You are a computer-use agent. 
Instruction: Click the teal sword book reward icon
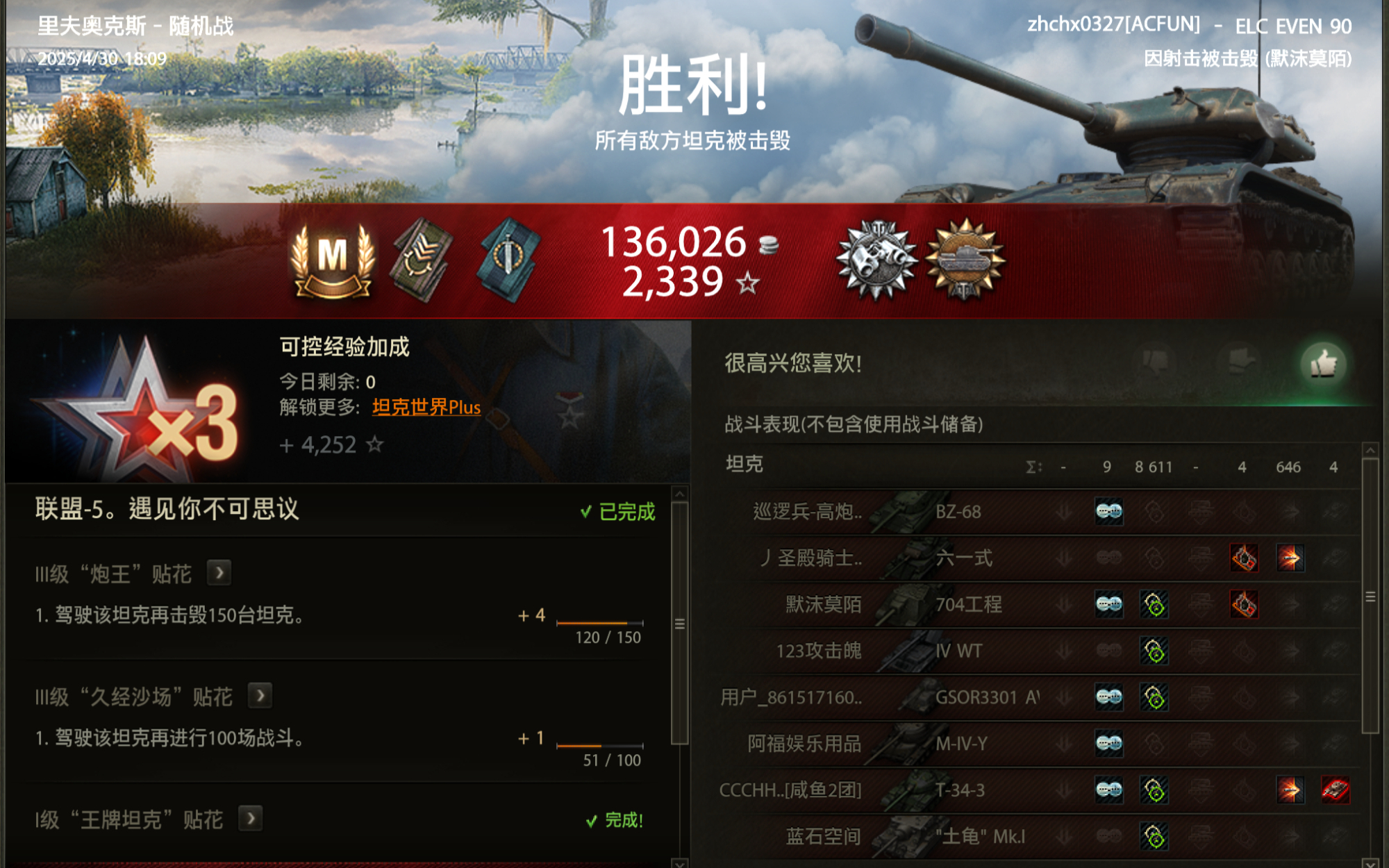click(x=508, y=260)
